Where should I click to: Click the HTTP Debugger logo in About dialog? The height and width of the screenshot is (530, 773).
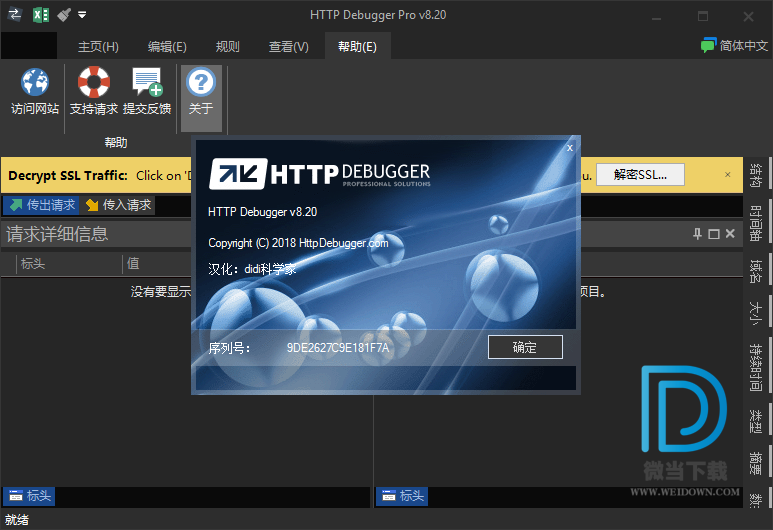(x=319, y=174)
